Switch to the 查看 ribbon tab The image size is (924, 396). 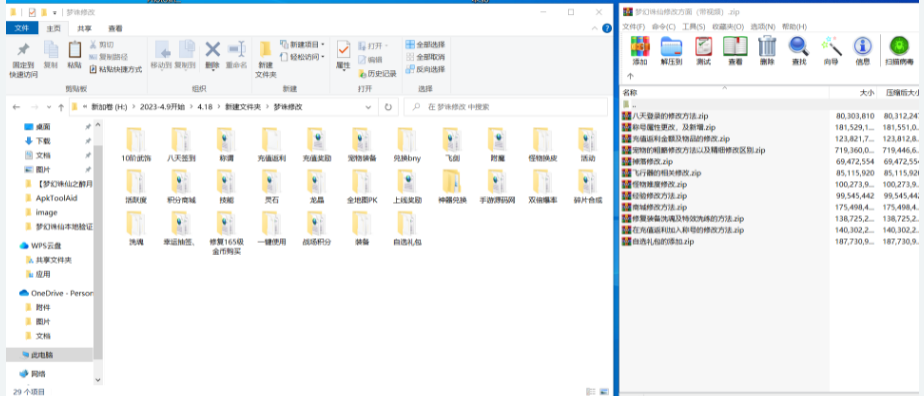pos(116,28)
